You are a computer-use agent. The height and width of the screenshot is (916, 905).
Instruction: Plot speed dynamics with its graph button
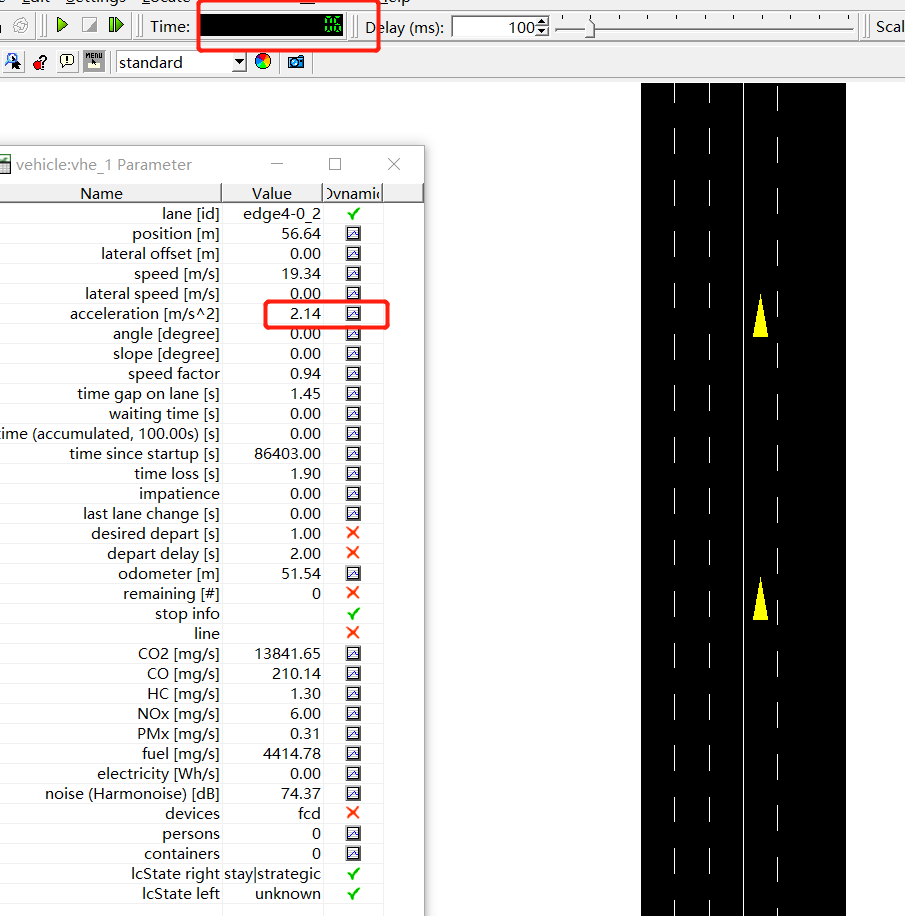click(352, 273)
